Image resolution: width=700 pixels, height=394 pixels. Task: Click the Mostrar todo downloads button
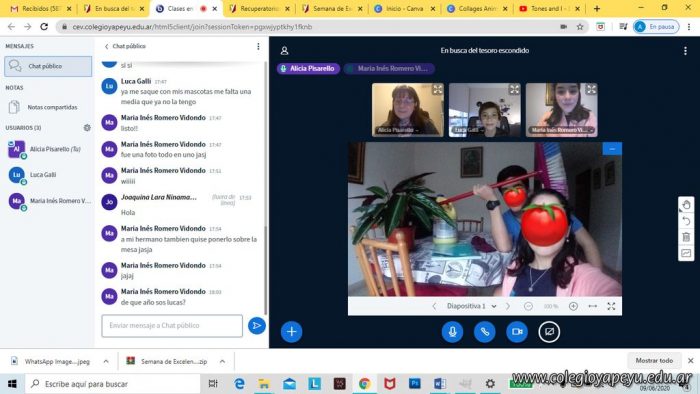pos(654,361)
